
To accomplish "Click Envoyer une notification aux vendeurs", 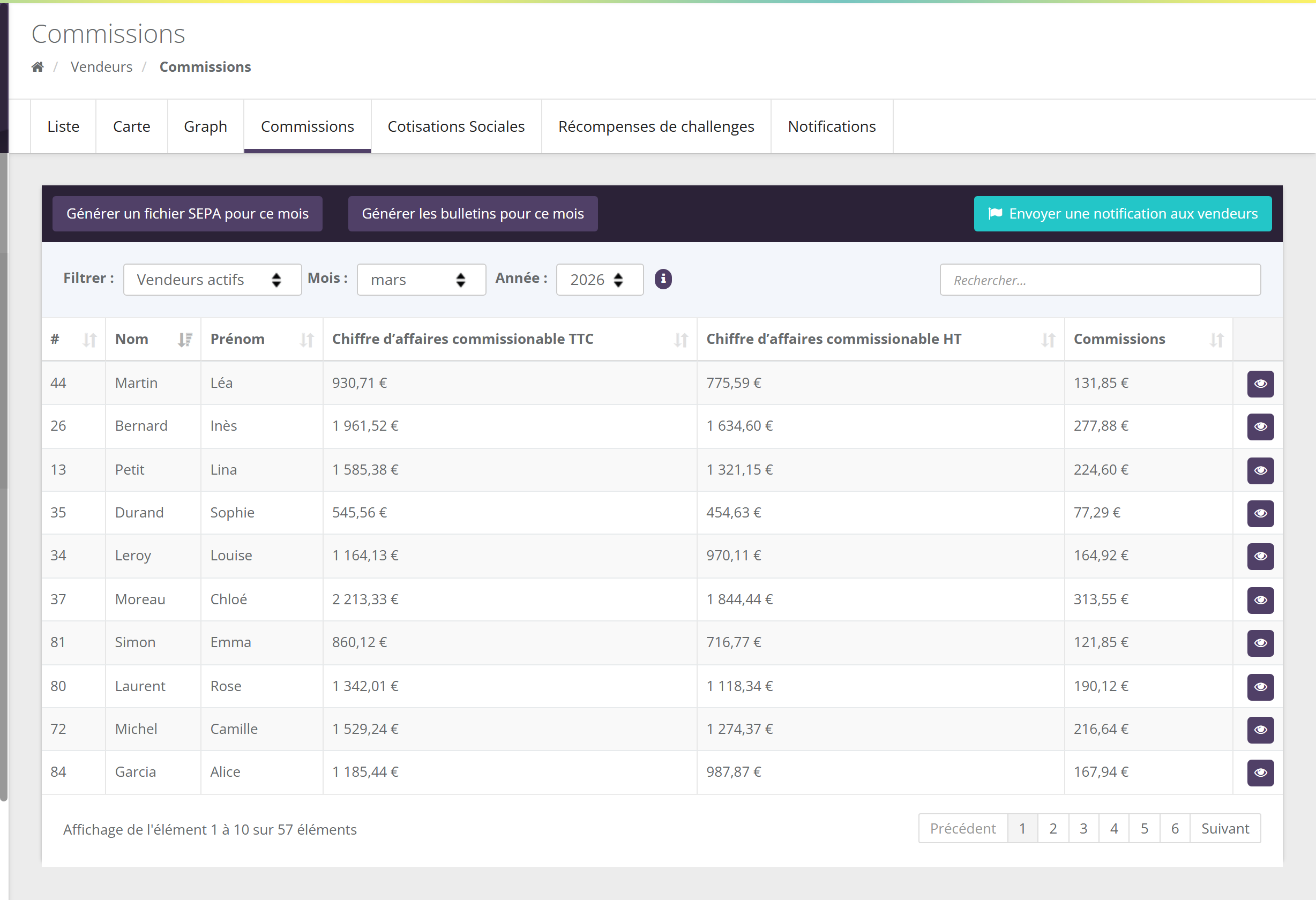I will click(1123, 214).
